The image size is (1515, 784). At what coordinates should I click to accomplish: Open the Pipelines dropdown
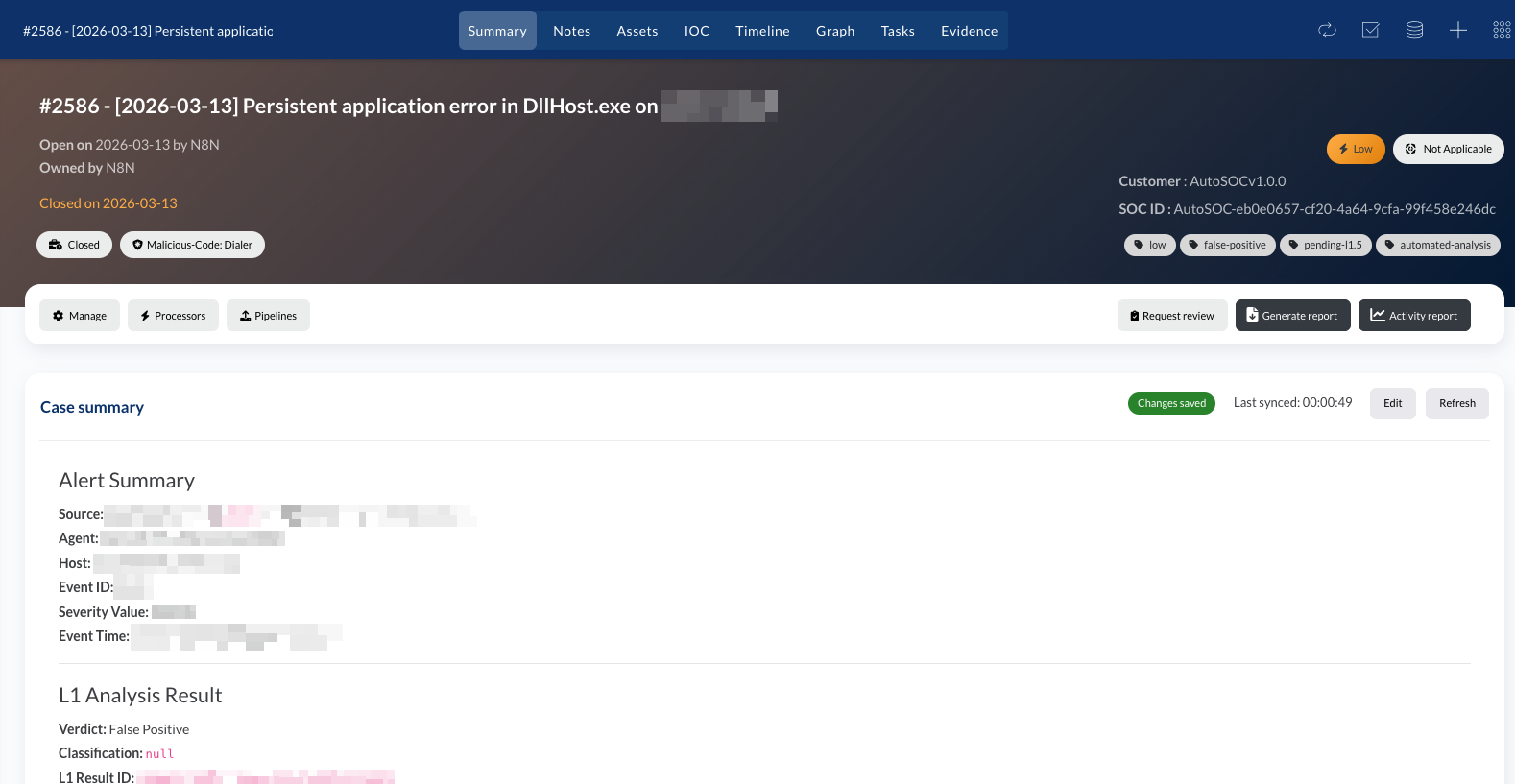268,315
